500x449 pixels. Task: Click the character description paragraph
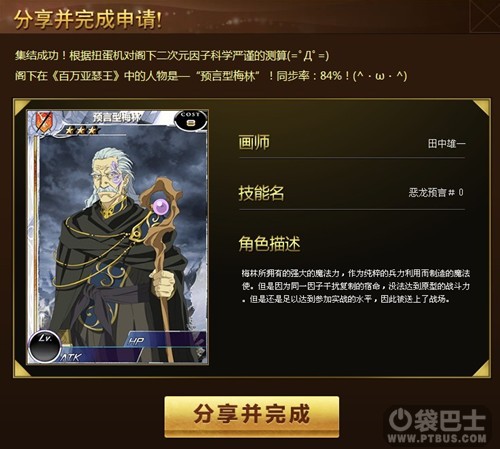pyautogui.click(x=355, y=286)
